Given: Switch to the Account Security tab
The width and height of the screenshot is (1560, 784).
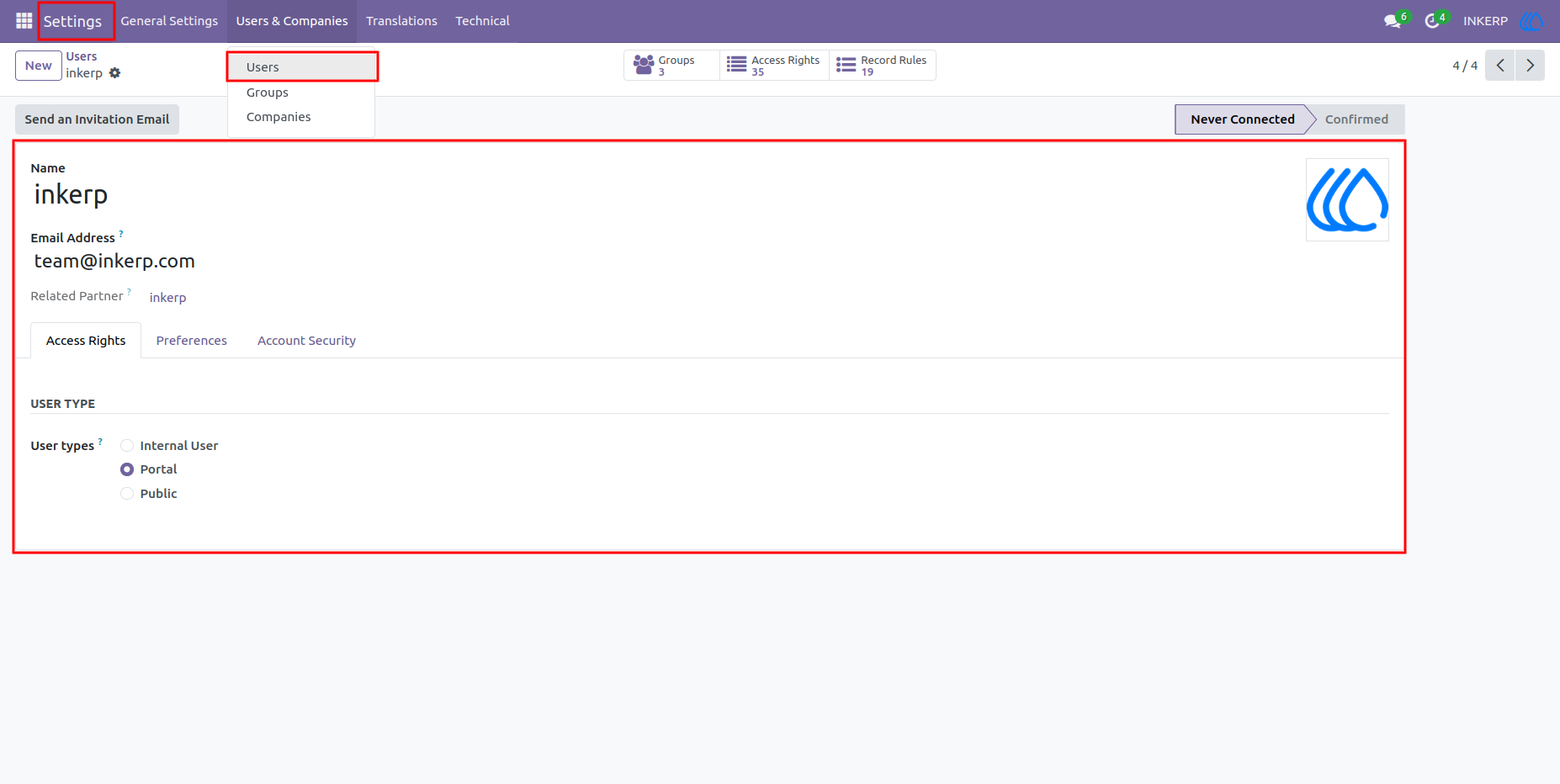Looking at the screenshot, I should 306,341.
